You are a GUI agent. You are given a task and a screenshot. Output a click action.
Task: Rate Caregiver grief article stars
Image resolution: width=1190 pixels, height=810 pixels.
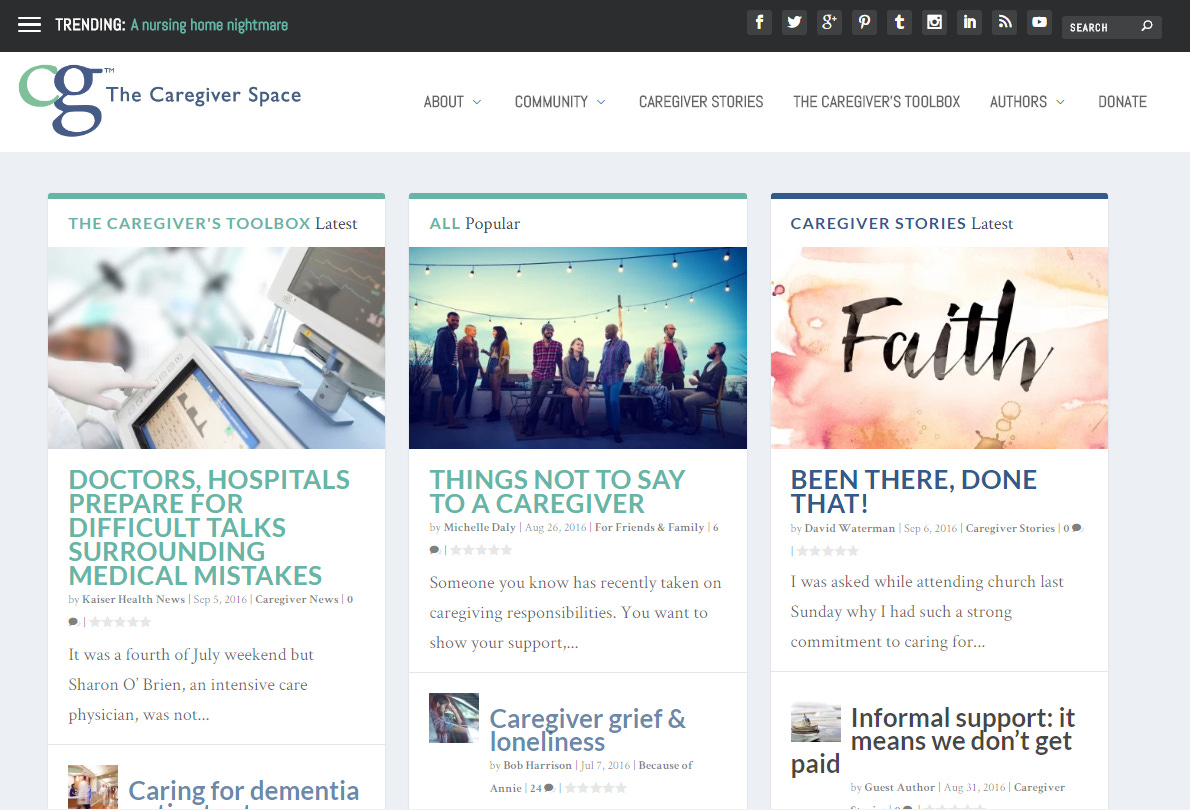(596, 788)
